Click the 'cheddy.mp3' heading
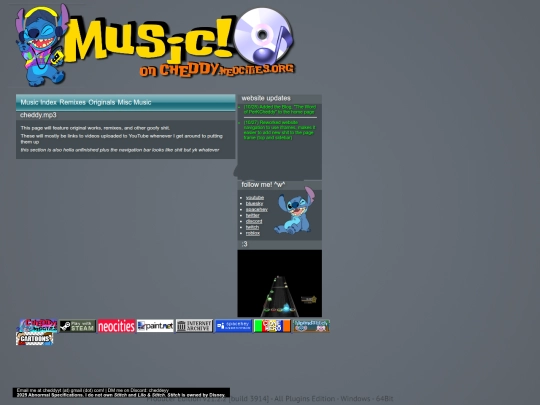540x405 pixels. tap(38, 115)
